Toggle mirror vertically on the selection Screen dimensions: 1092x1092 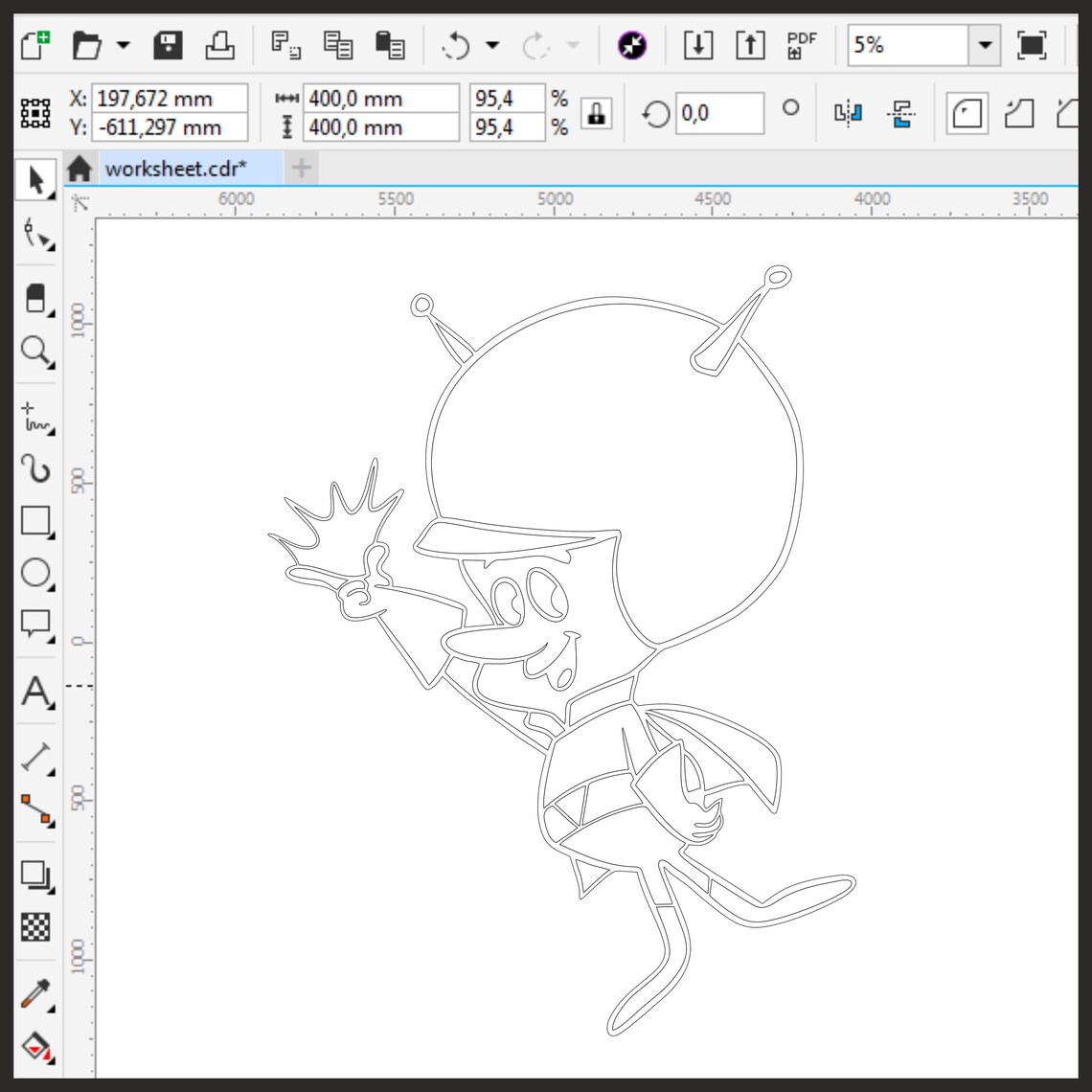[900, 112]
